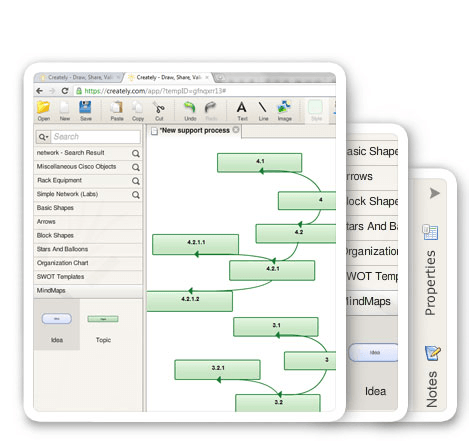
Task: Click the Properties panel table icon
Action: pos(430,232)
